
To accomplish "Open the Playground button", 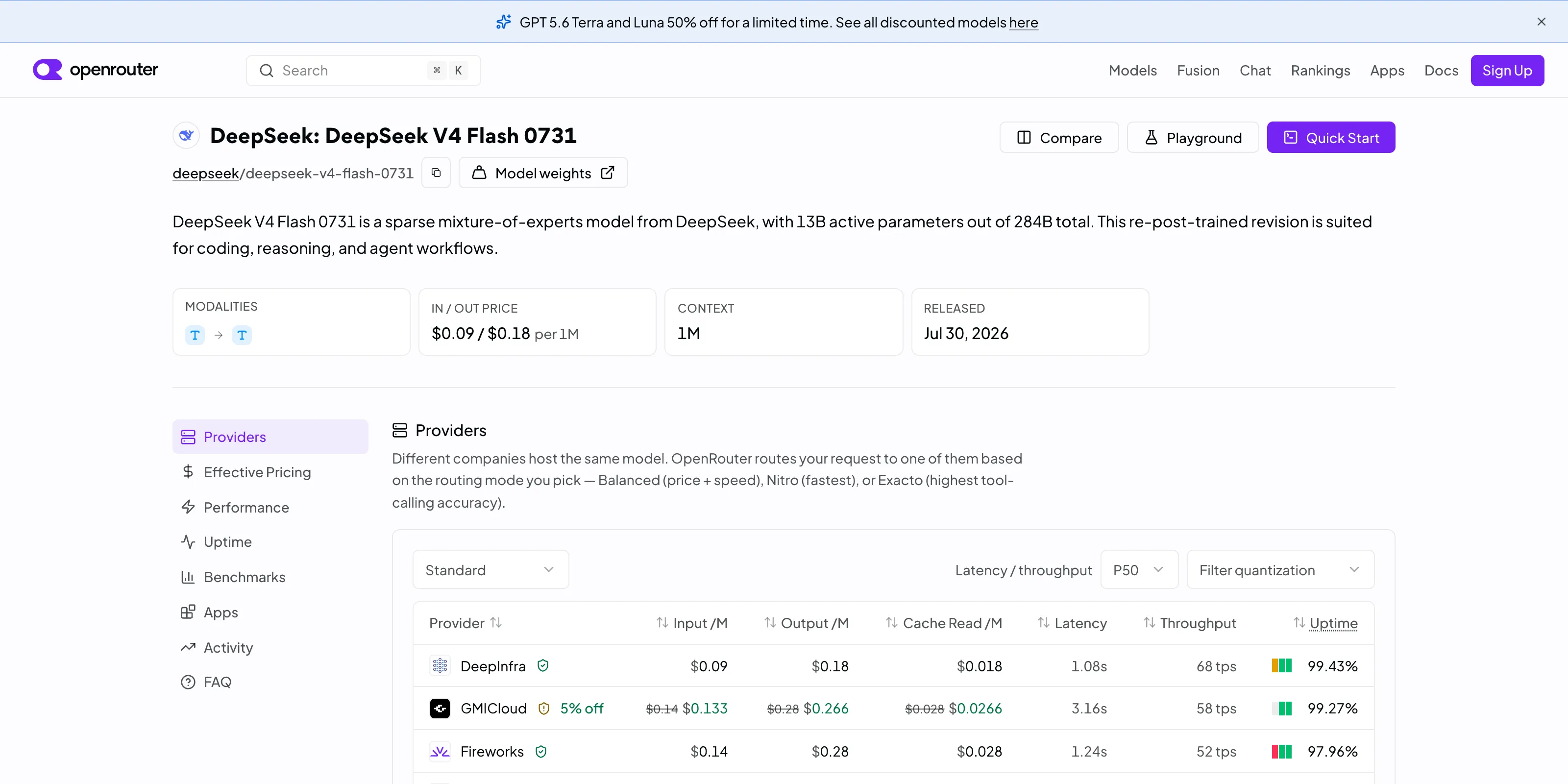I will 1193,138.
